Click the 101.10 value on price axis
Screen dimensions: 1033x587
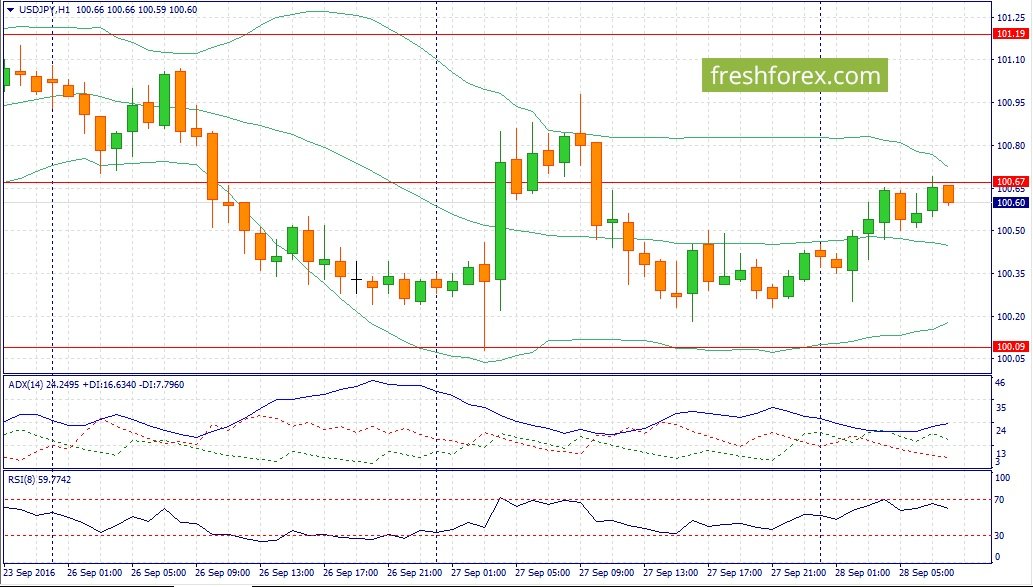click(x=1011, y=60)
